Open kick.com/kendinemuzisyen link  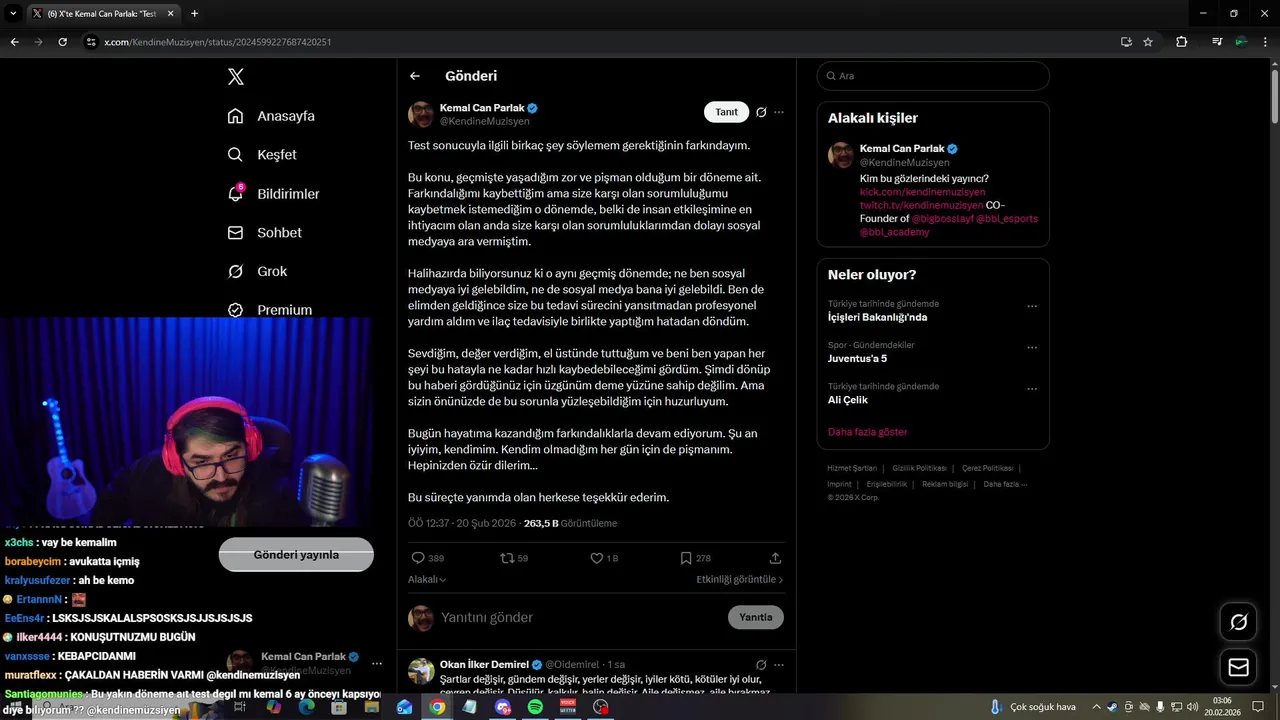click(922, 192)
